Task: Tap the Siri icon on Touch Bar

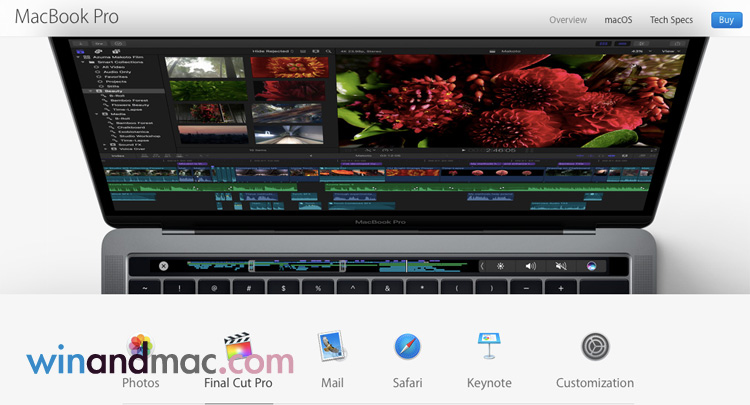Action: click(x=591, y=266)
